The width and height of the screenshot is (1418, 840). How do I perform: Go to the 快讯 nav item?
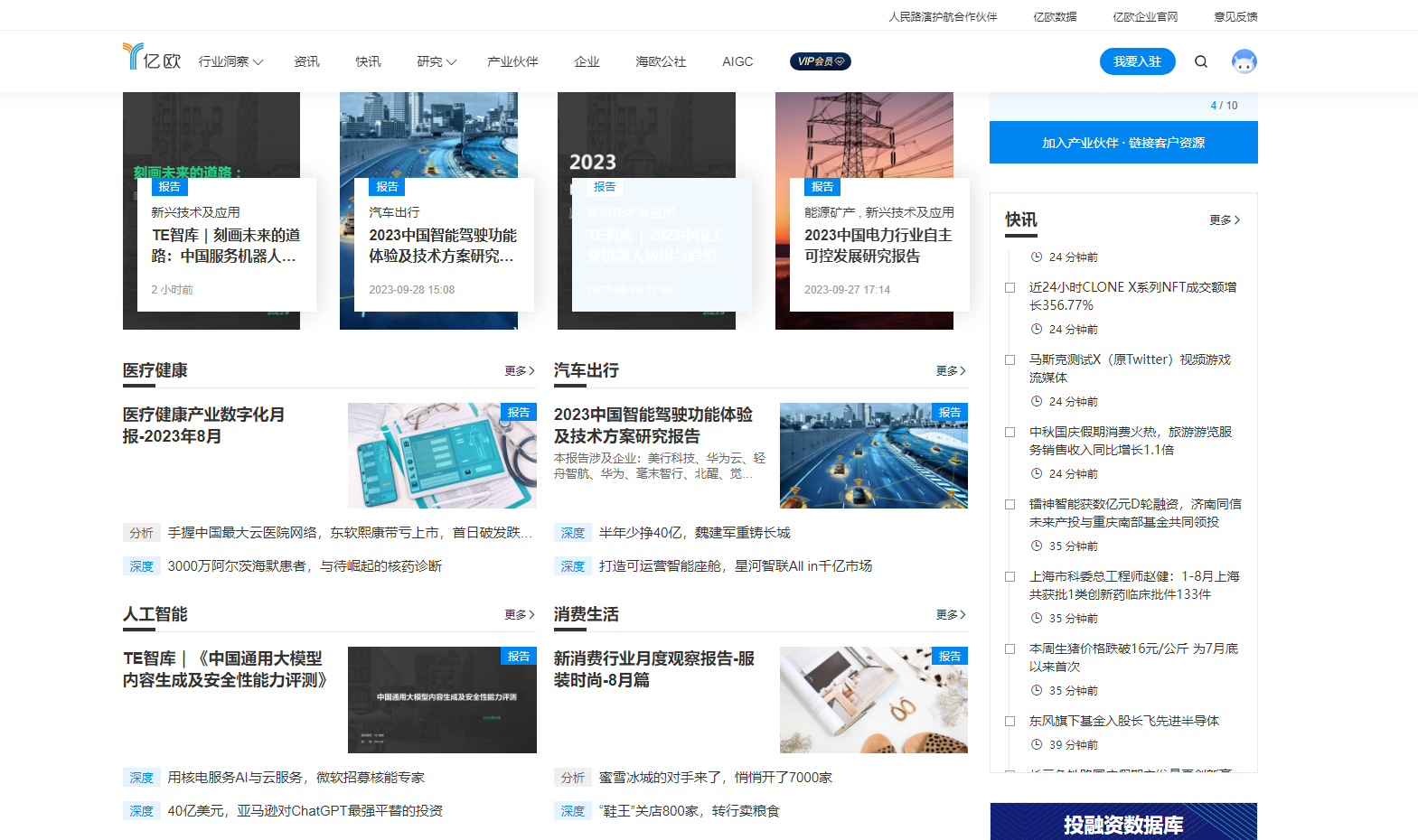pos(368,61)
